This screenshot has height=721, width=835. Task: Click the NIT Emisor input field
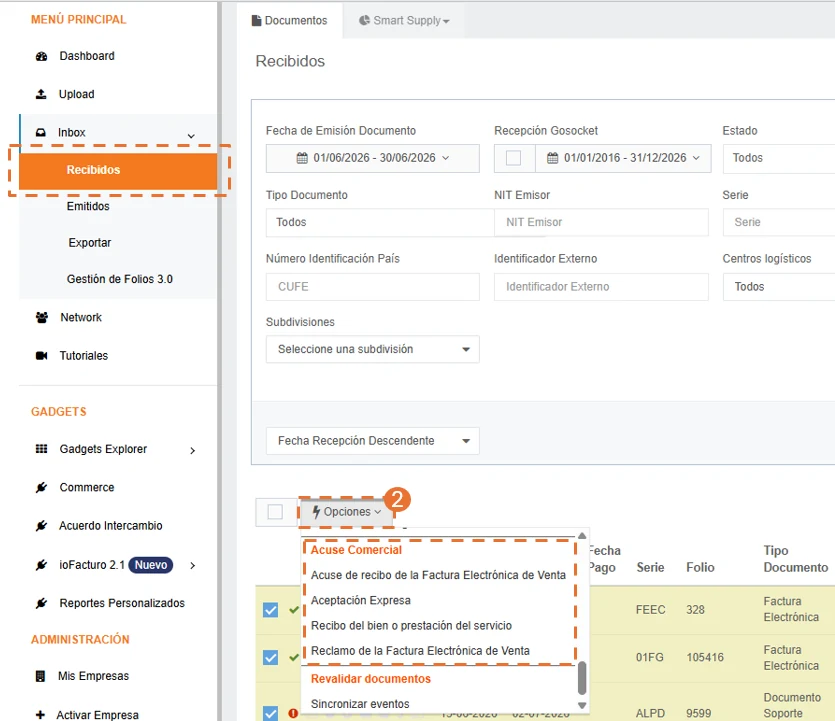coord(601,223)
